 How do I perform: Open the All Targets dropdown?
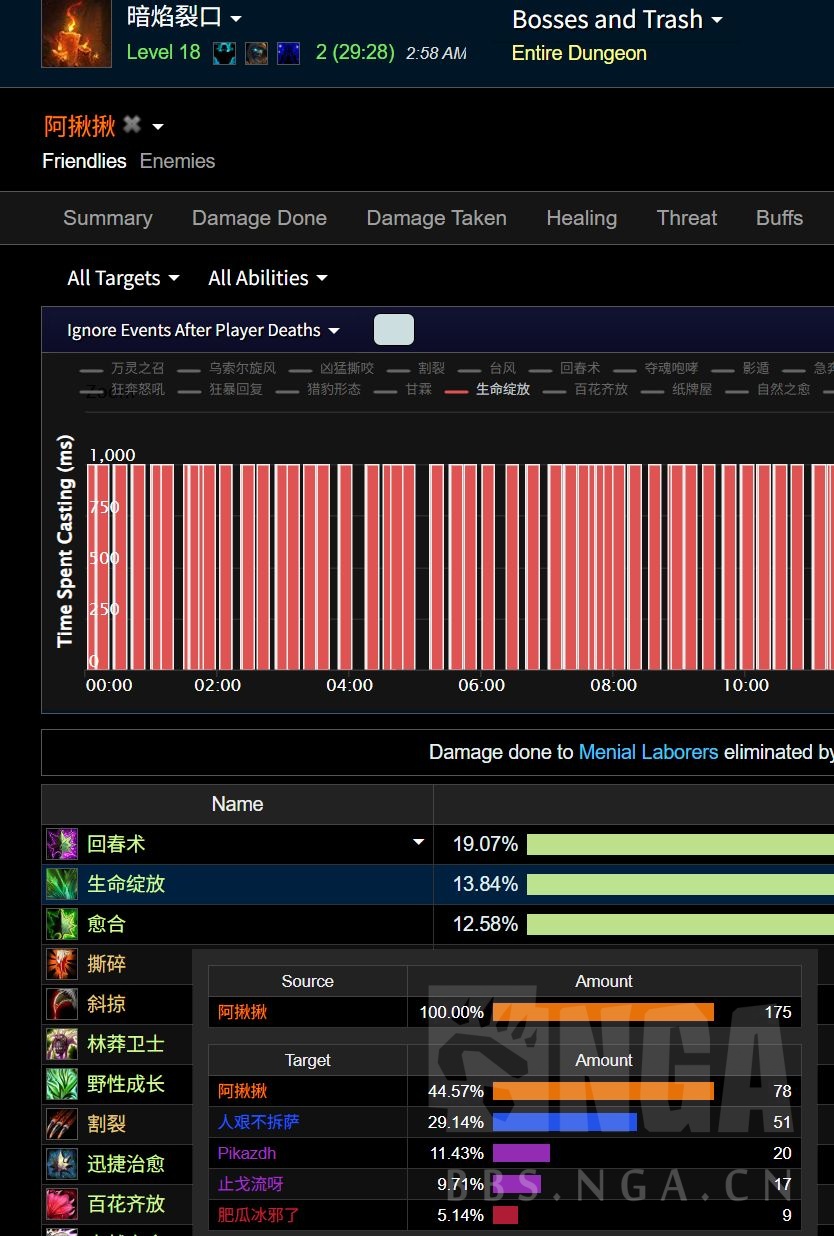tap(123, 278)
